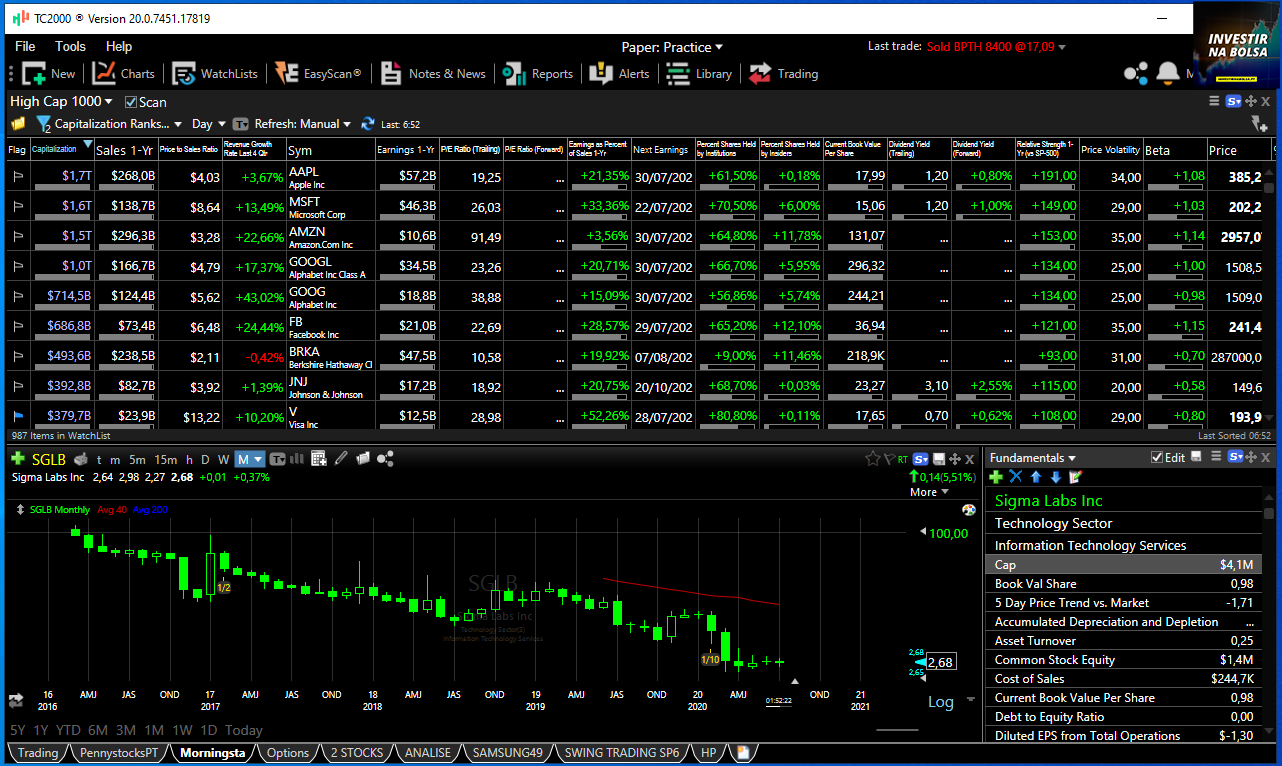1282x766 pixels.
Task: Toggle the Scan checkbox
Action: click(x=131, y=102)
